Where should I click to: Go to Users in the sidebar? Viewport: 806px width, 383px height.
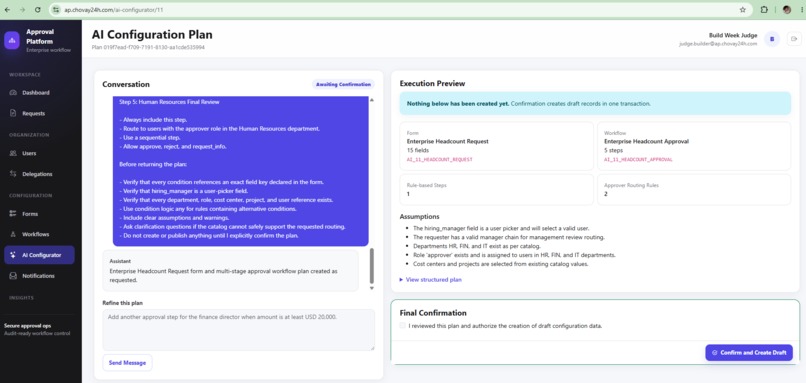coord(39,153)
